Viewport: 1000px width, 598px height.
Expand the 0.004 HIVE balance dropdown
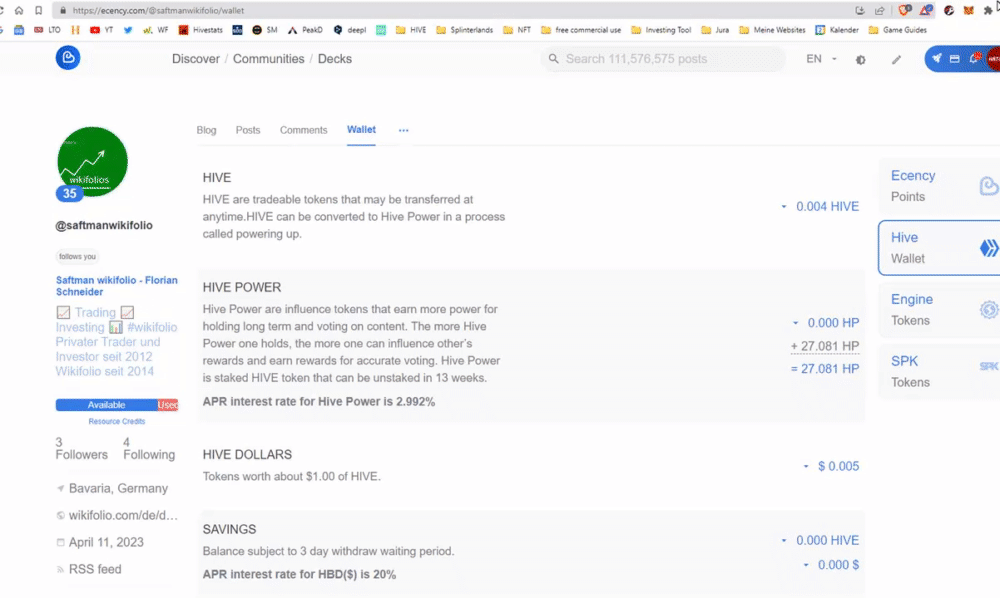point(784,207)
